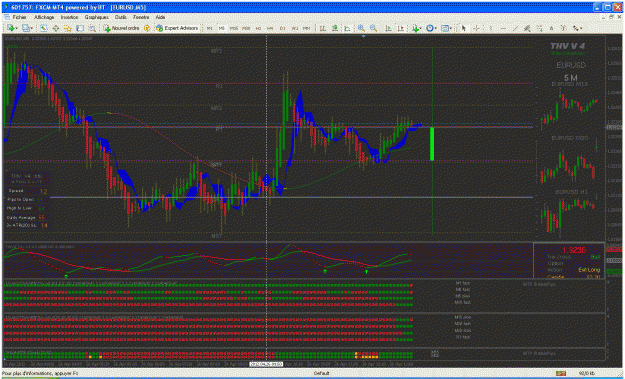625x379 pixels.
Task: Switch to bar chart display
Action: 322,28
